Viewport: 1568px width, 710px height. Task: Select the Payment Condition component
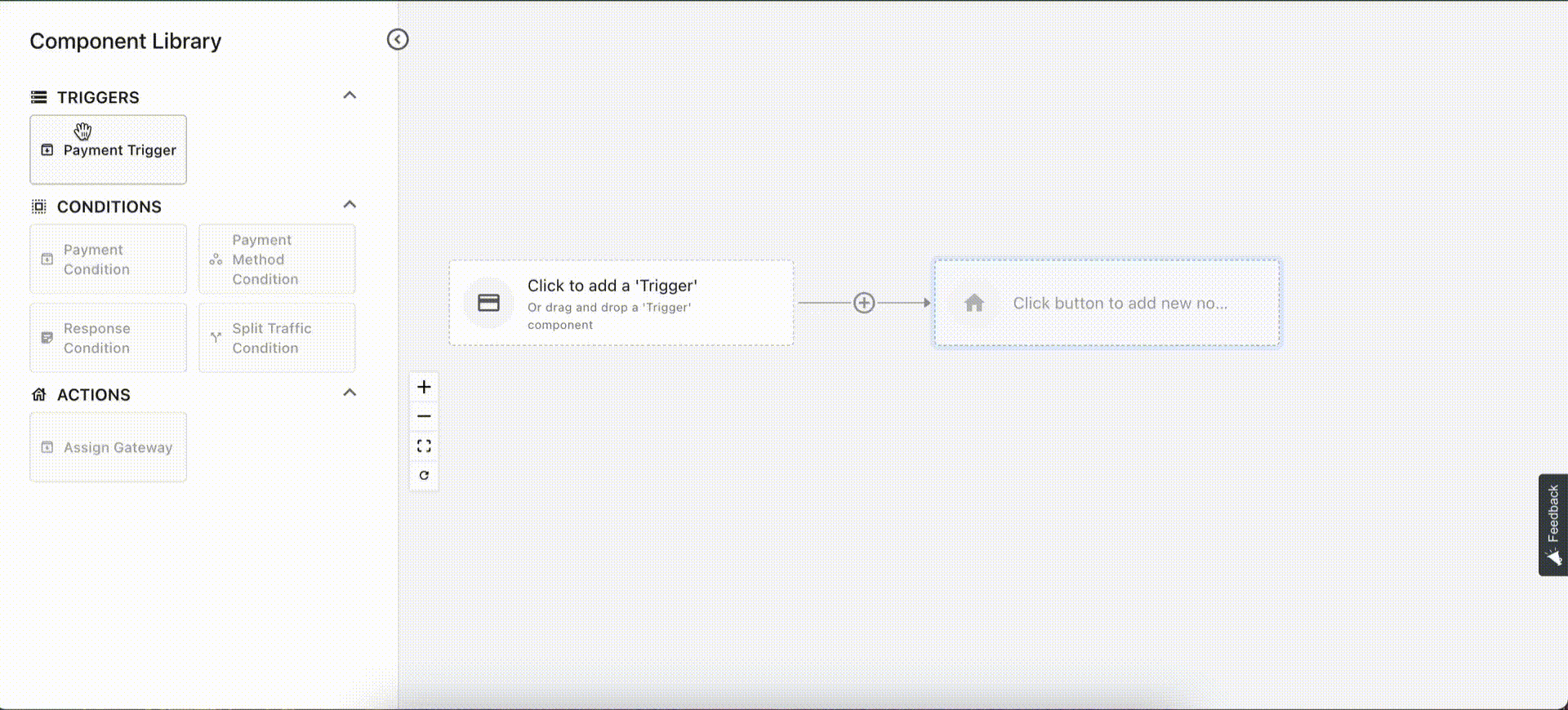tap(108, 259)
